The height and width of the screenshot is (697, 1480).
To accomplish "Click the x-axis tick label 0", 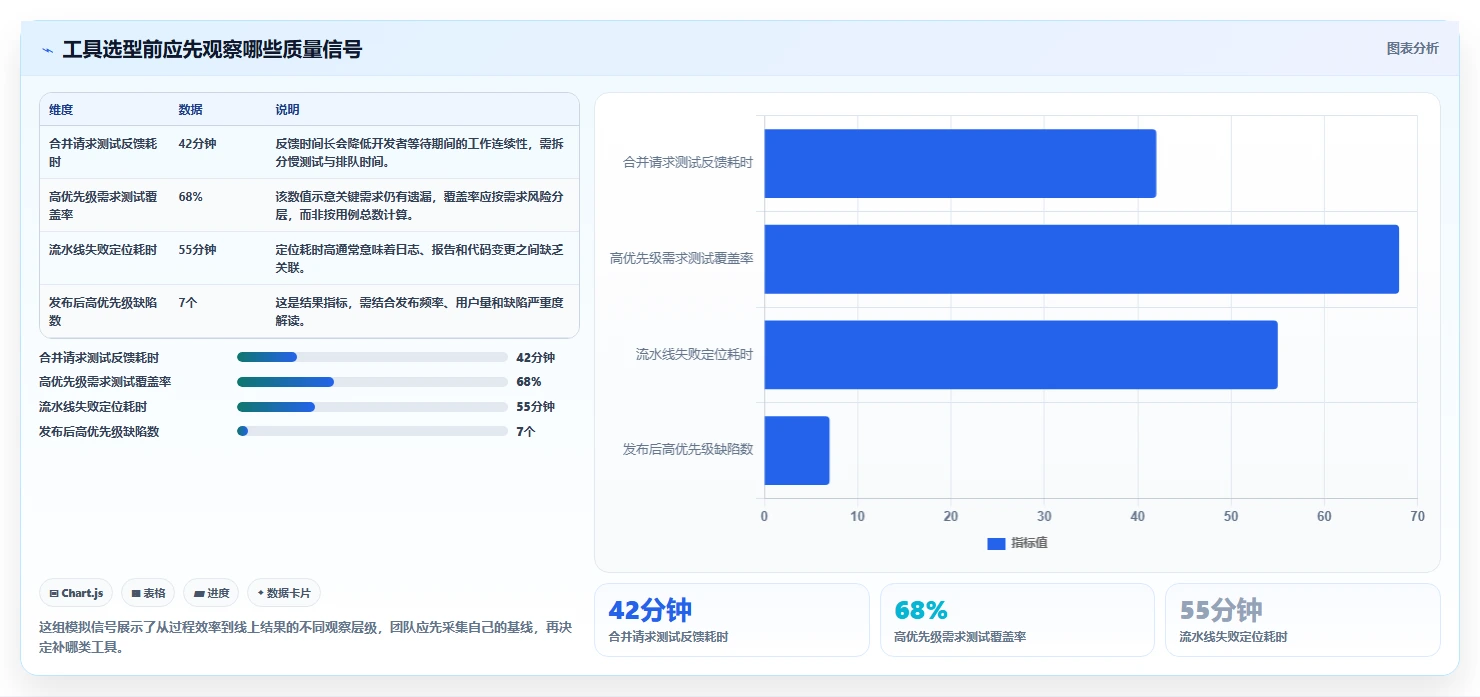I will pyautogui.click(x=764, y=516).
